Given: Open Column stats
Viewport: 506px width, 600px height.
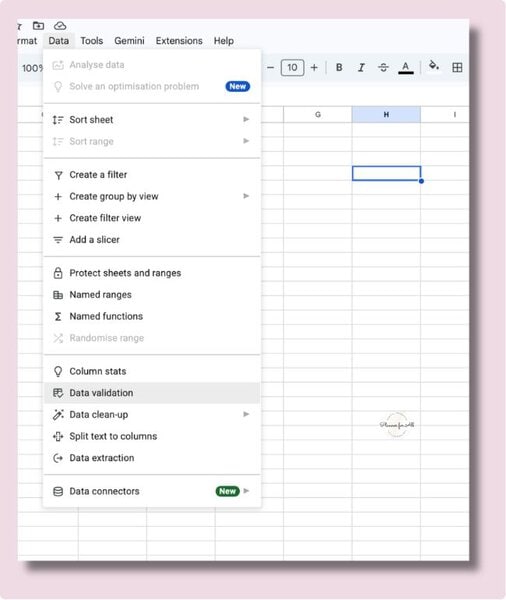Looking at the screenshot, I should 152,371.
